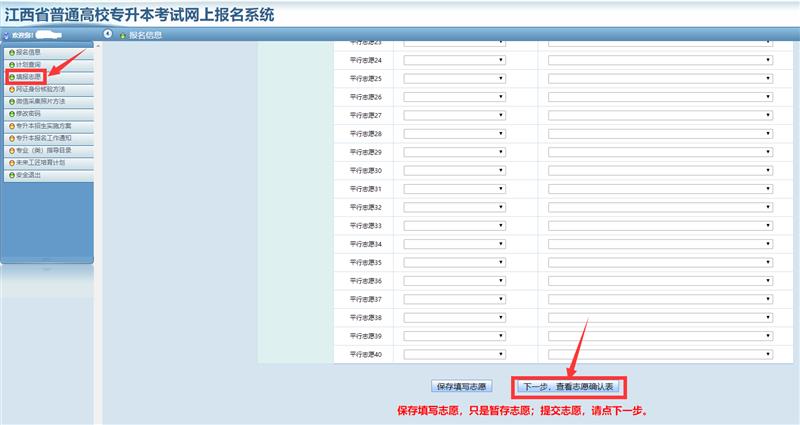This screenshot has height=425, width=800.
Task: Click the 平行志愿30 row label
Action: click(365, 170)
